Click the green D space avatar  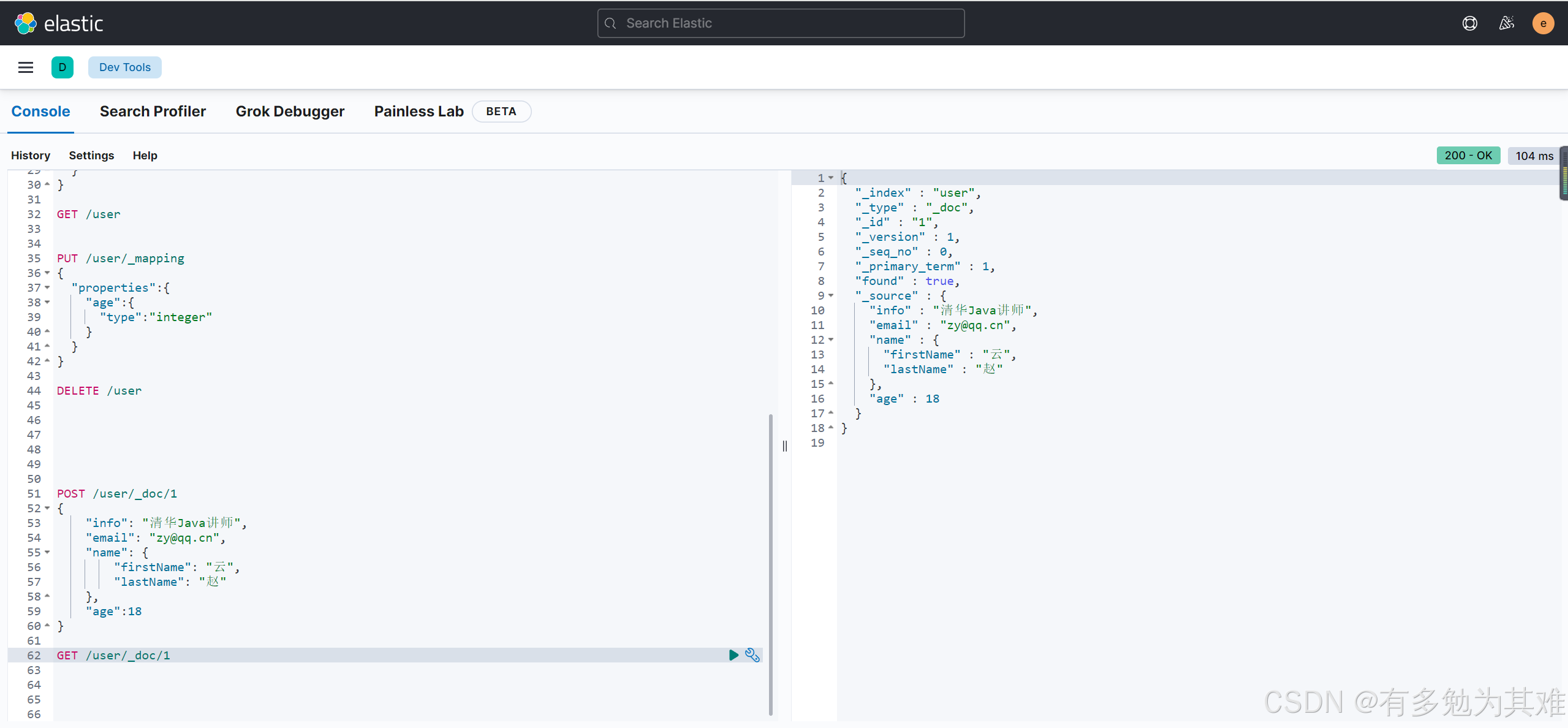tap(62, 67)
